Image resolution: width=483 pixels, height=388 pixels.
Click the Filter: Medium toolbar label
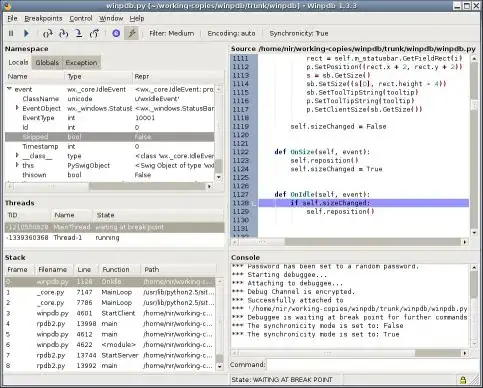[x=171, y=33]
